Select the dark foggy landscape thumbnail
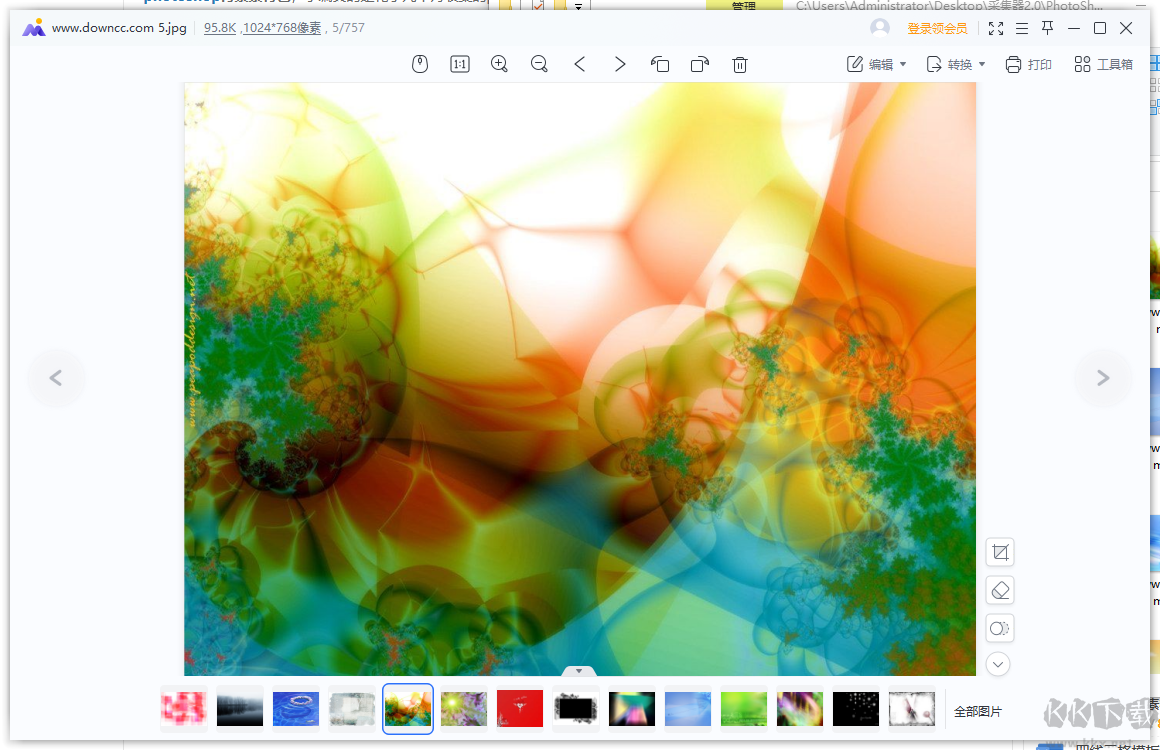Image resolution: width=1160 pixels, height=750 pixels. coord(240,709)
